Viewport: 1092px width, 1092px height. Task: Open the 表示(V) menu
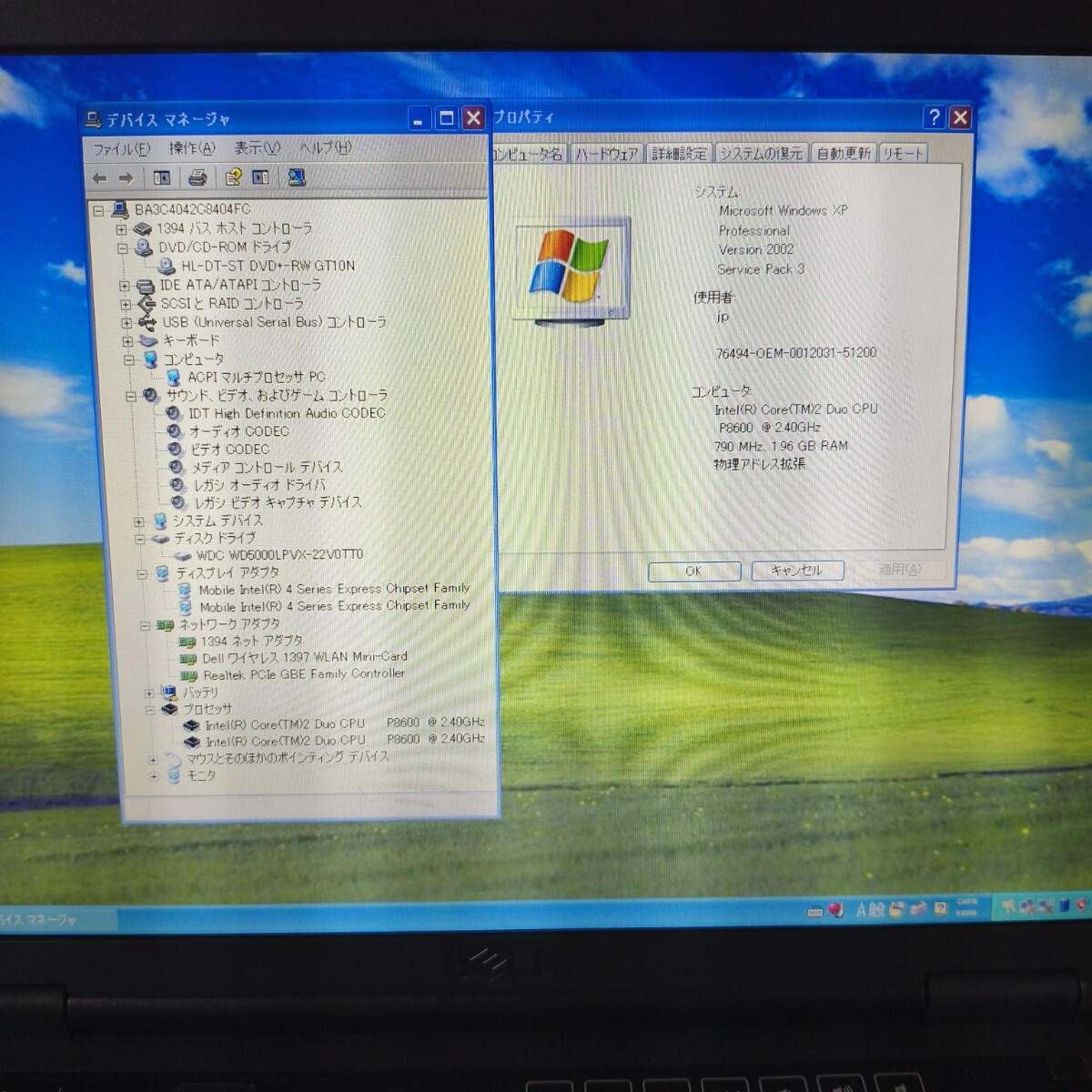coord(257,147)
